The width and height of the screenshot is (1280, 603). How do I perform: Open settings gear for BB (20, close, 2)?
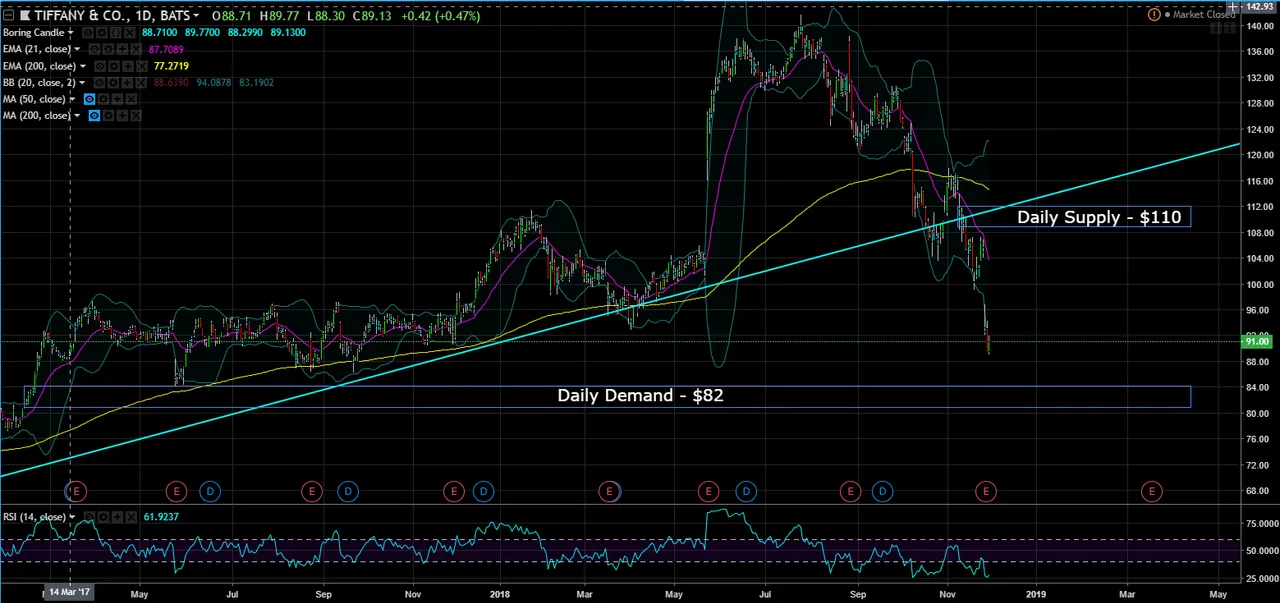tap(113, 83)
